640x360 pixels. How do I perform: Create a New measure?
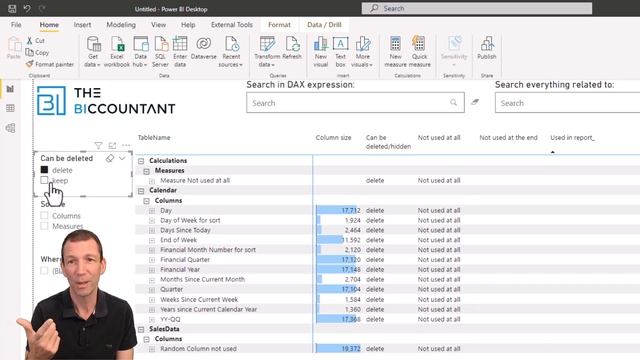coord(395,51)
